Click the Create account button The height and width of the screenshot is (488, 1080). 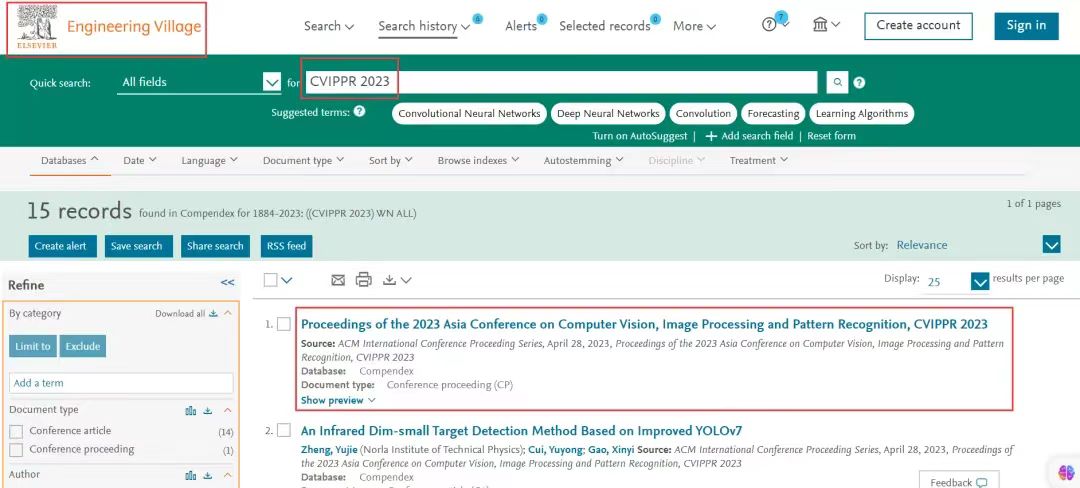pos(918,25)
